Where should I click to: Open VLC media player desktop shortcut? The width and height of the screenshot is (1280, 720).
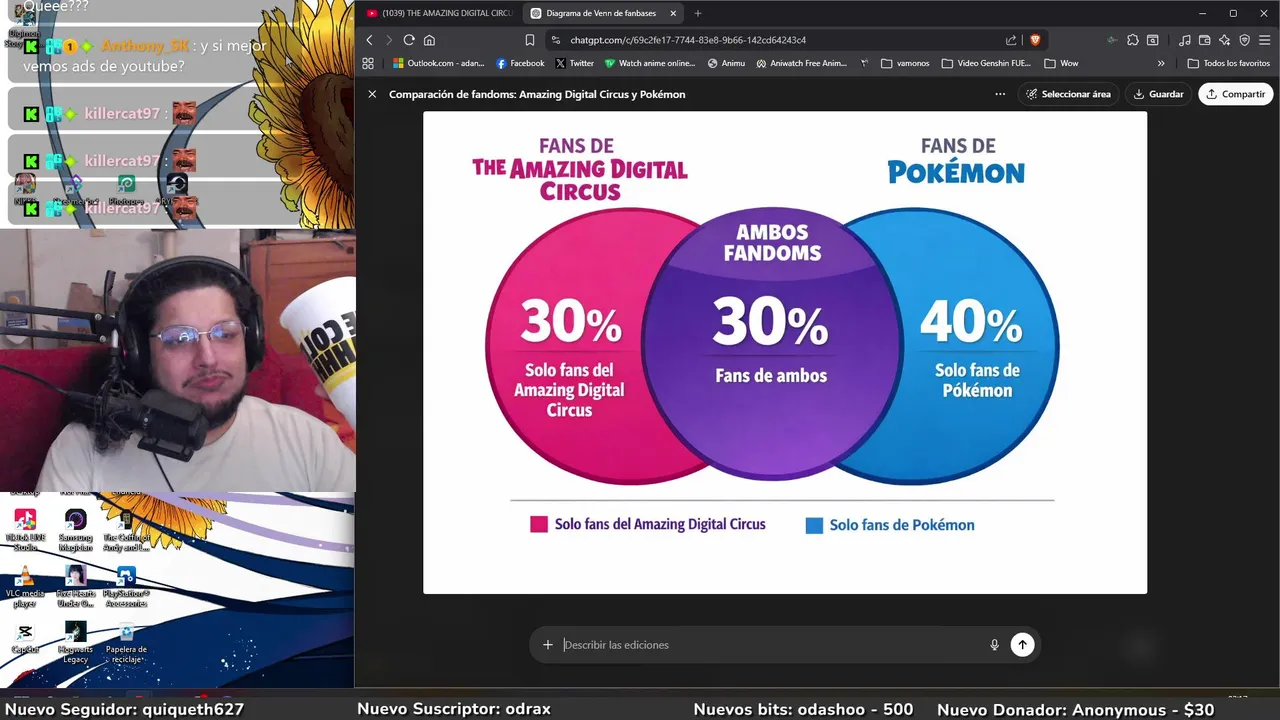point(25,587)
